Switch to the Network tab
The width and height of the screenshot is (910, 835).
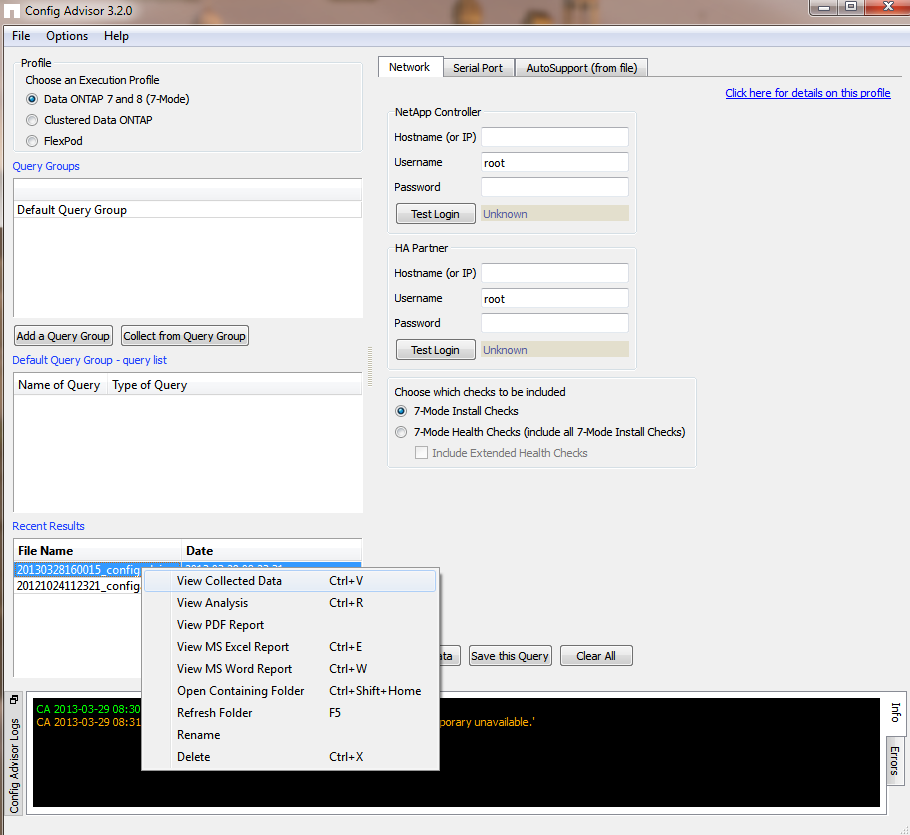410,67
